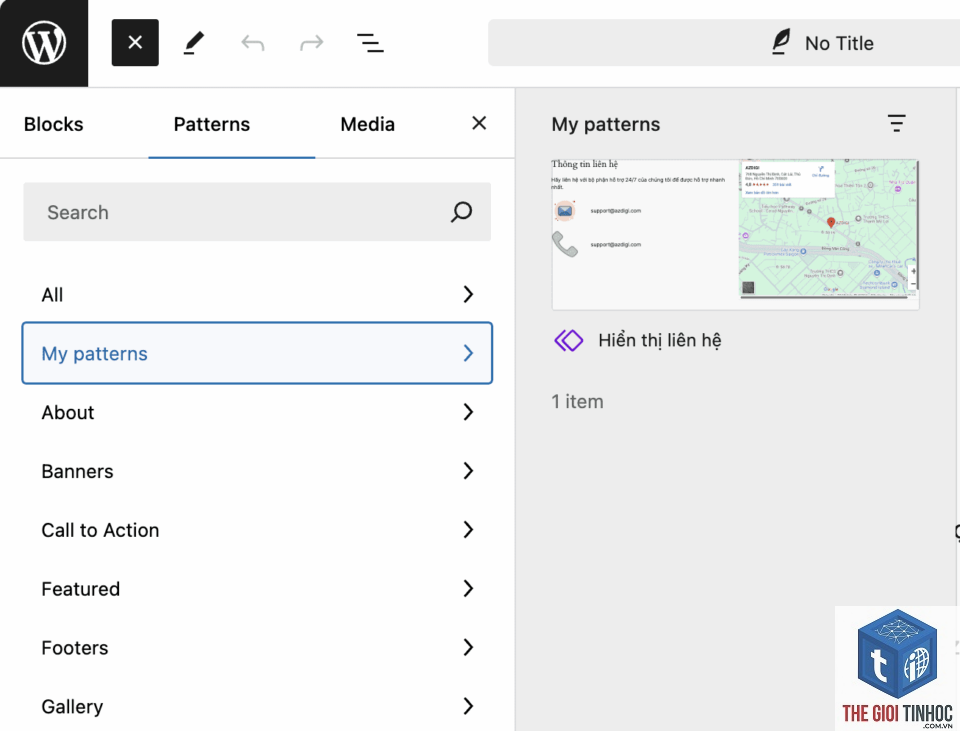Click the No Title document bar
The width and height of the screenshot is (960, 731).
[x=724, y=43]
